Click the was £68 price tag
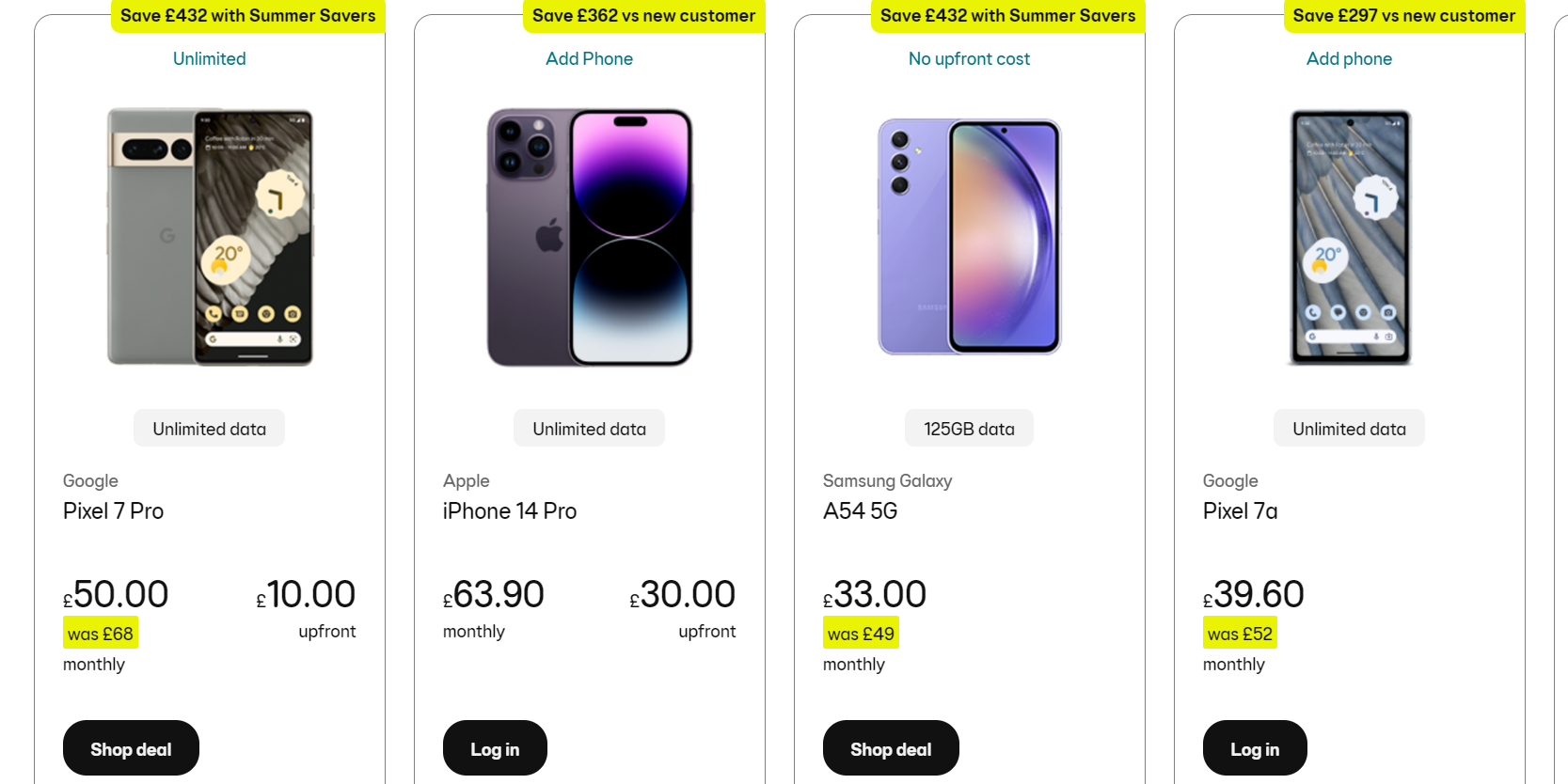The height and width of the screenshot is (784, 1568). point(101,634)
